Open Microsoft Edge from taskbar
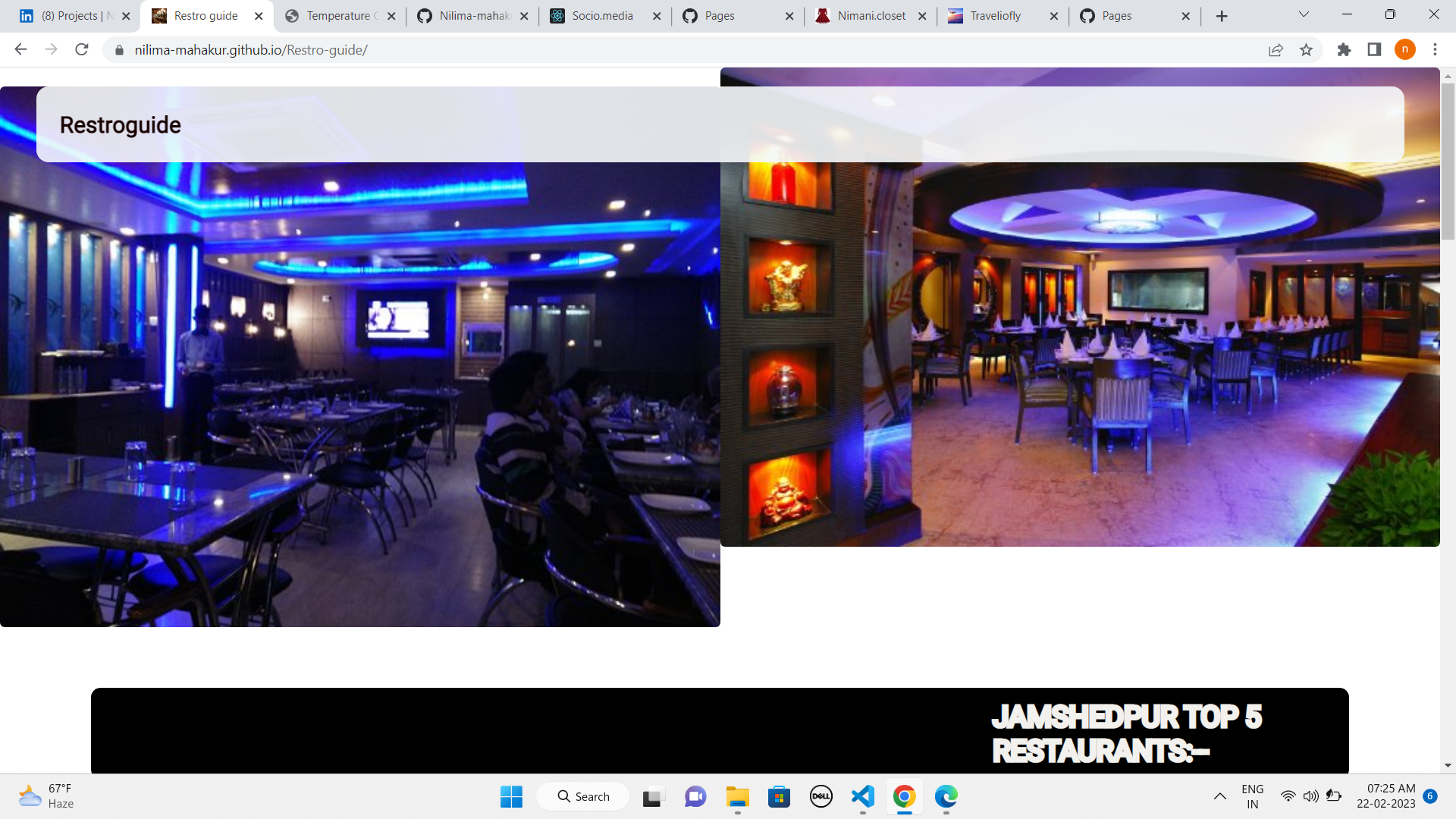 [x=946, y=796]
